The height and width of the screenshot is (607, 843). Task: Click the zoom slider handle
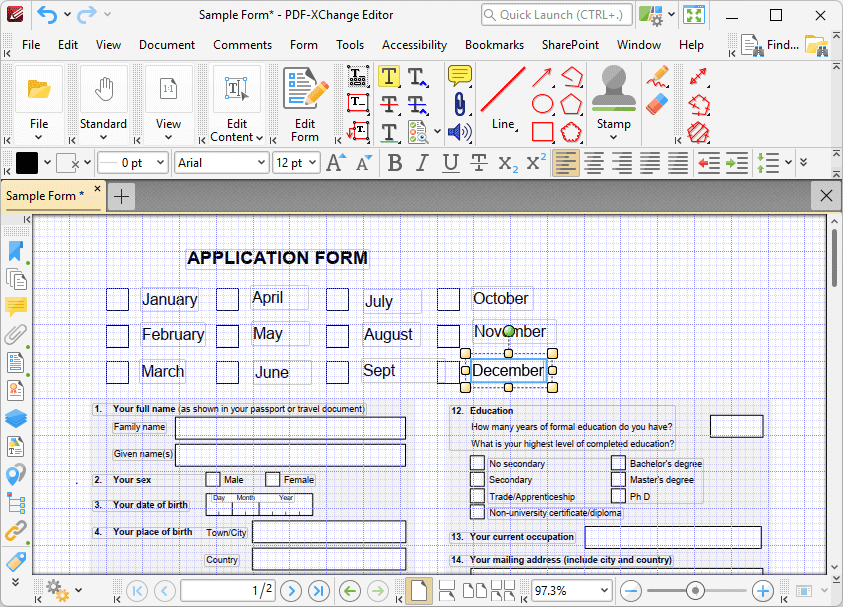(x=695, y=591)
